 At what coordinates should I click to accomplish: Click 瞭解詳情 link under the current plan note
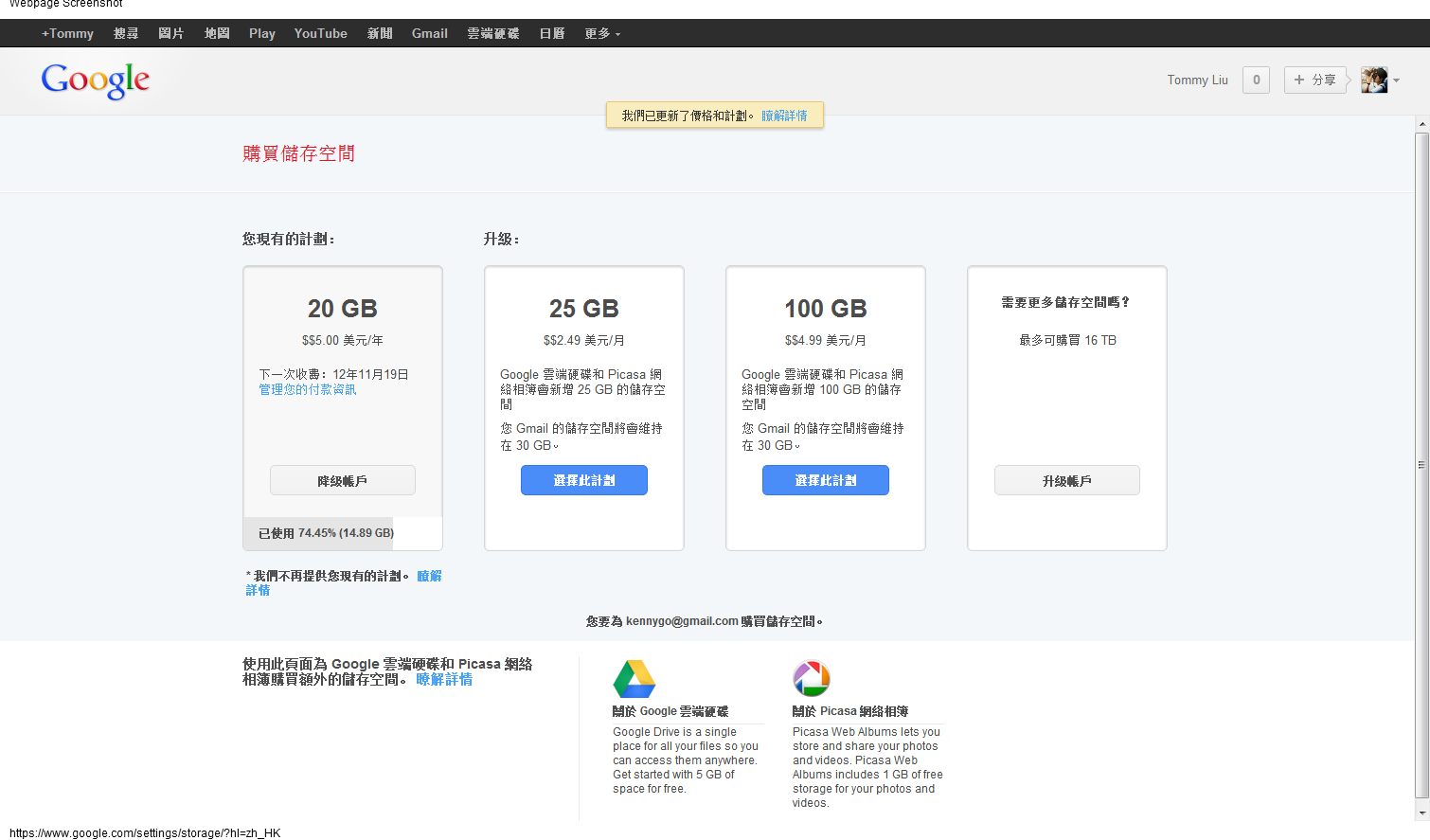429,576
